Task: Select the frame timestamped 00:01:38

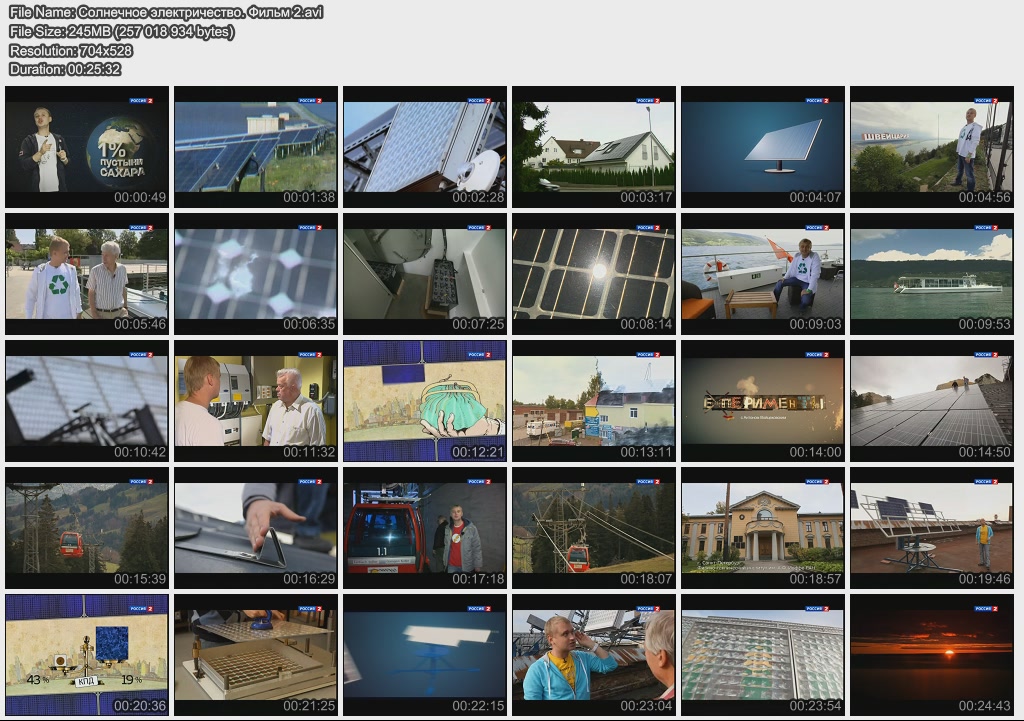Action: [x=256, y=147]
